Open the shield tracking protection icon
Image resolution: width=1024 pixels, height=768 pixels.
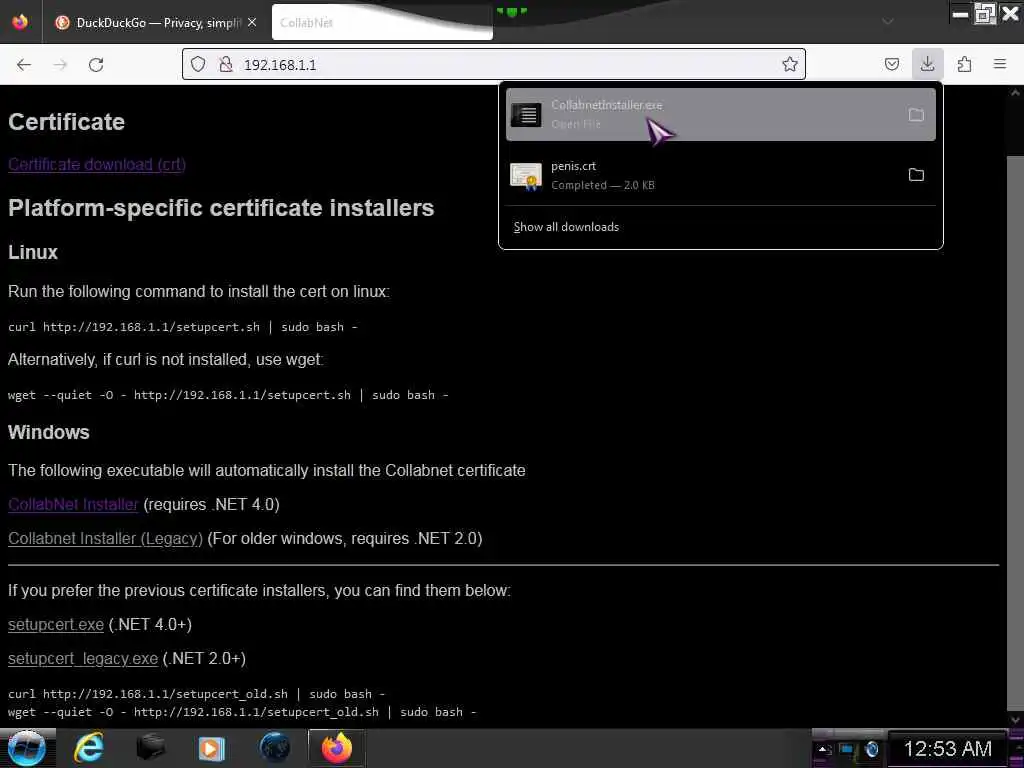click(x=198, y=64)
